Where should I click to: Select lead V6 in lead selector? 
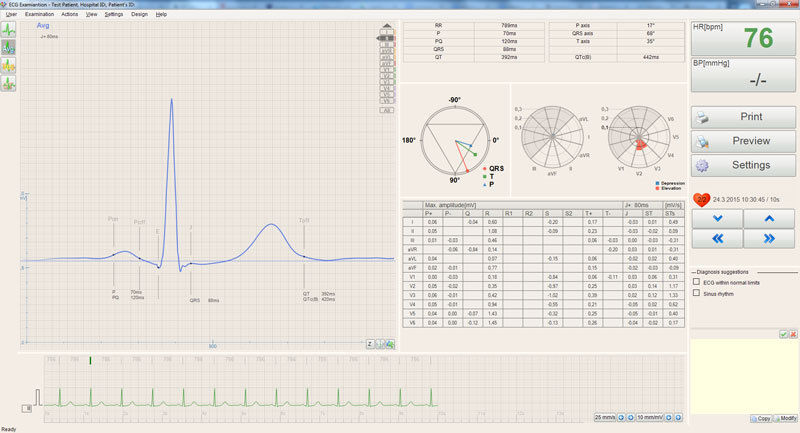(387, 100)
